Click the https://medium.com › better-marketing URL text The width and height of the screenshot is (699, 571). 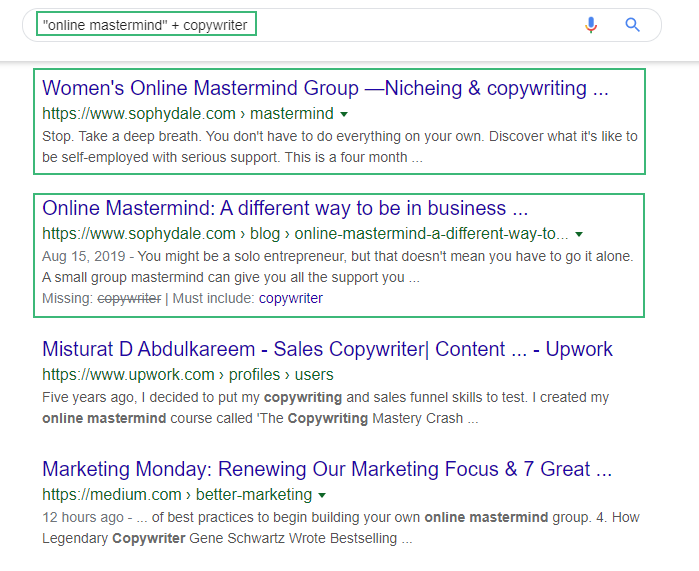[x=177, y=495]
